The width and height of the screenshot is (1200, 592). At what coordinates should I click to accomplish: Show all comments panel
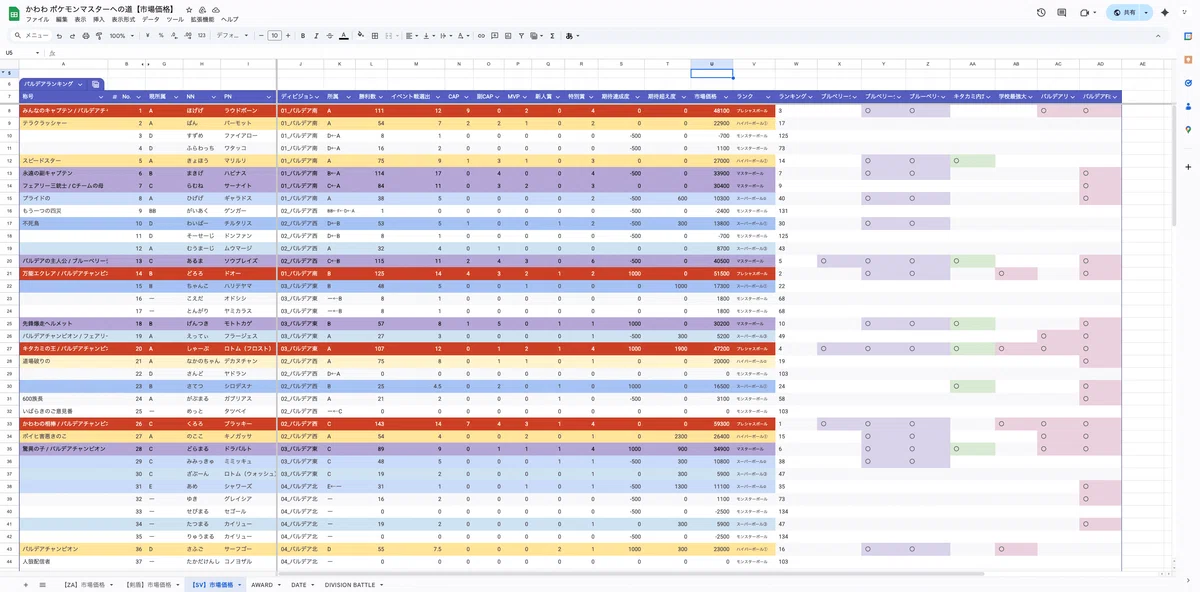coord(1064,13)
